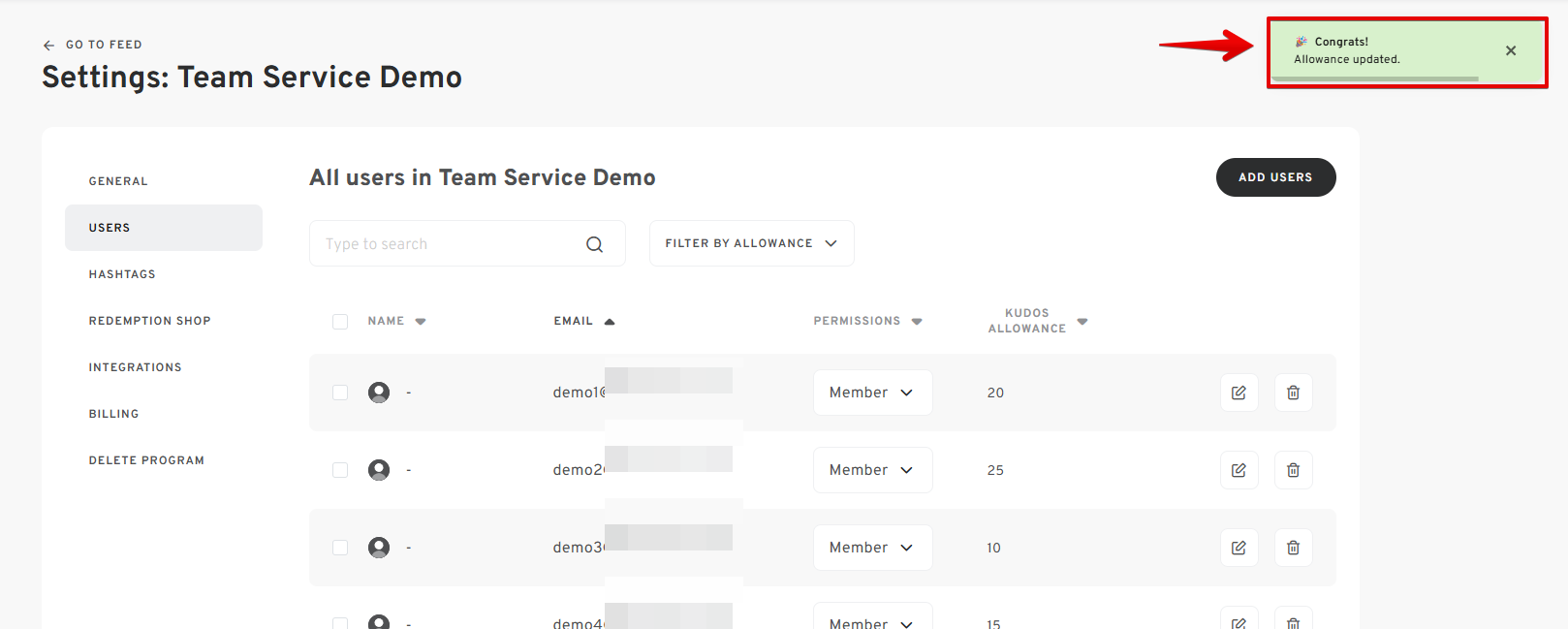The image size is (1568, 629).
Task: Expand the Filter By Allowance dropdown
Action: pyautogui.click(x=751, y=243)
